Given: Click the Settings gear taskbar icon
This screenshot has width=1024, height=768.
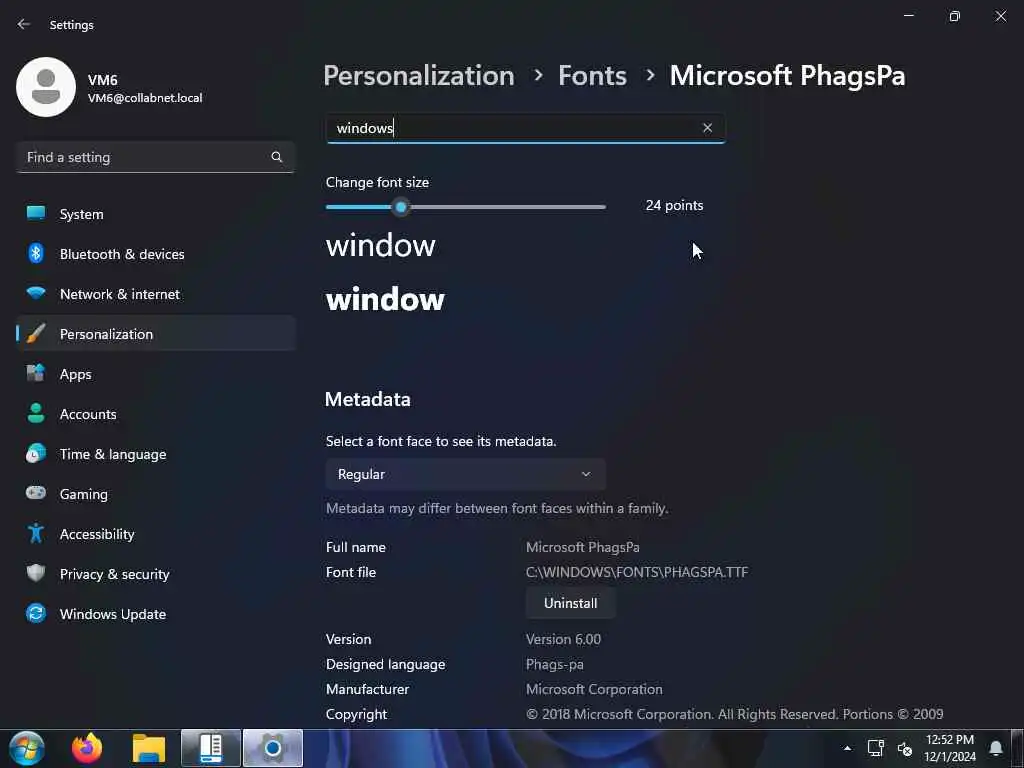Looking at the screenshot, I should (x=273, y=748).
